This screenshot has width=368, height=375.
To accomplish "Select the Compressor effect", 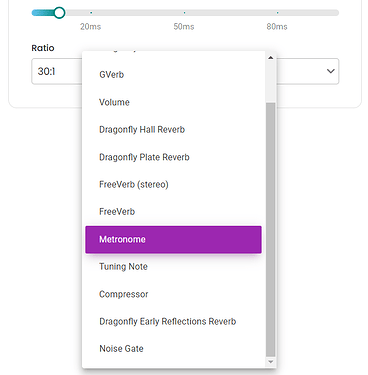I will (x=173, y=294).
